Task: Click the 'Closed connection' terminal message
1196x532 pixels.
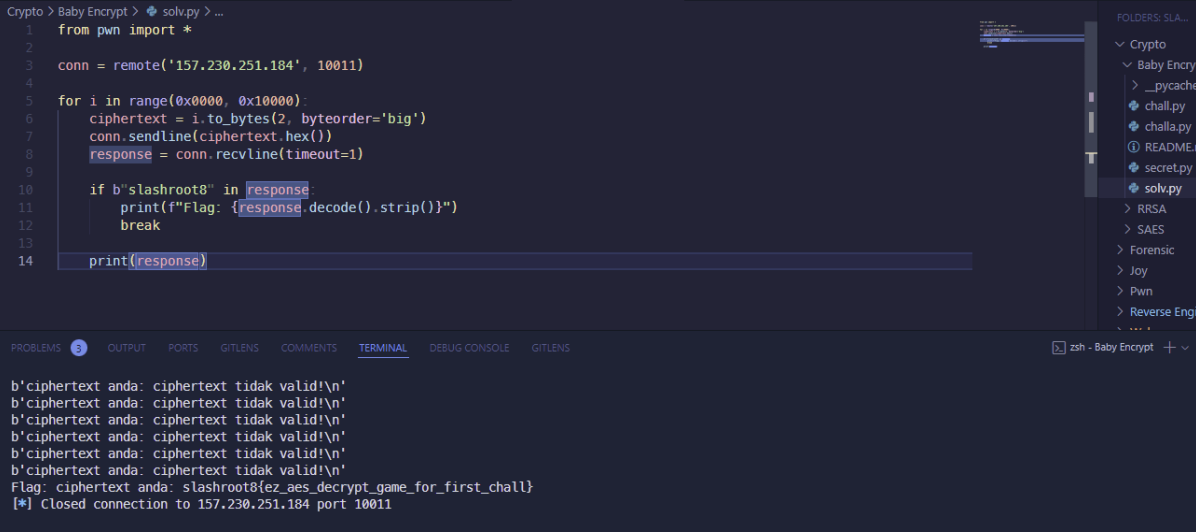Action: pos(201,504)
